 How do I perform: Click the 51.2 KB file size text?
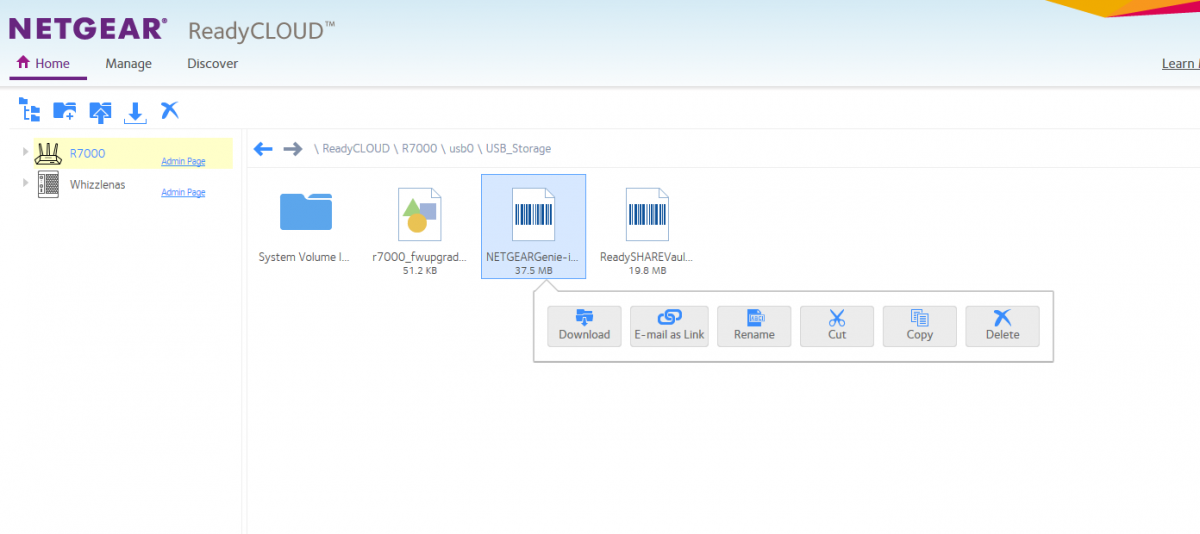419,270
